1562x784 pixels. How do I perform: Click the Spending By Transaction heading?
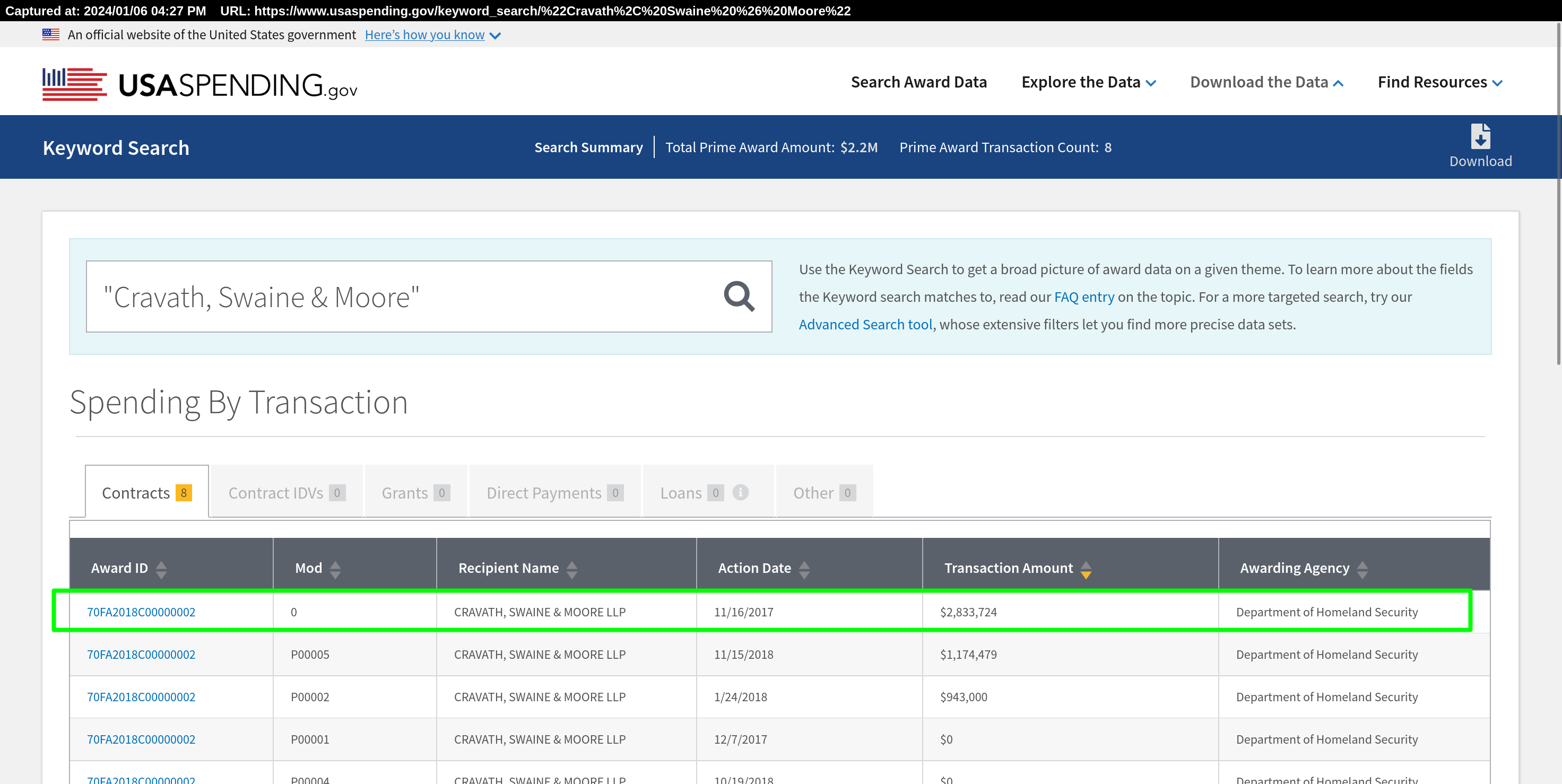click(238, 403)
